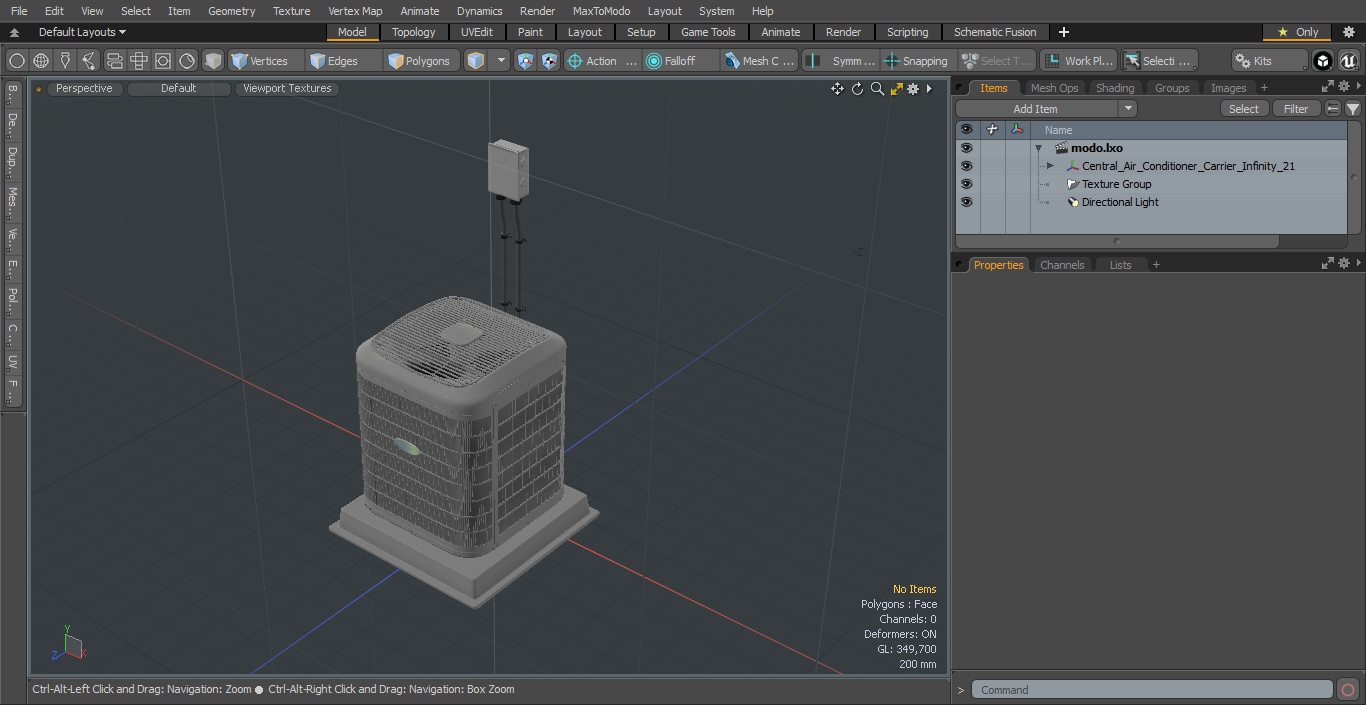Open the Add Item dropdown arrow
Viewport: 1366px width, 705px height.
click(x=1128, y=108)
